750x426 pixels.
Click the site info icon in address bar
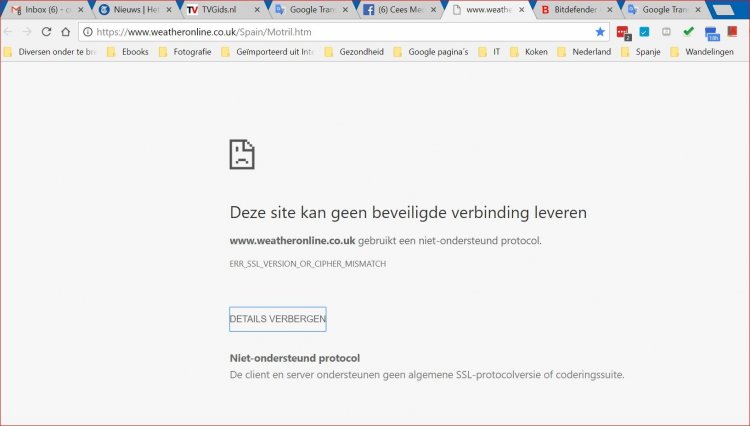[88, 32]
